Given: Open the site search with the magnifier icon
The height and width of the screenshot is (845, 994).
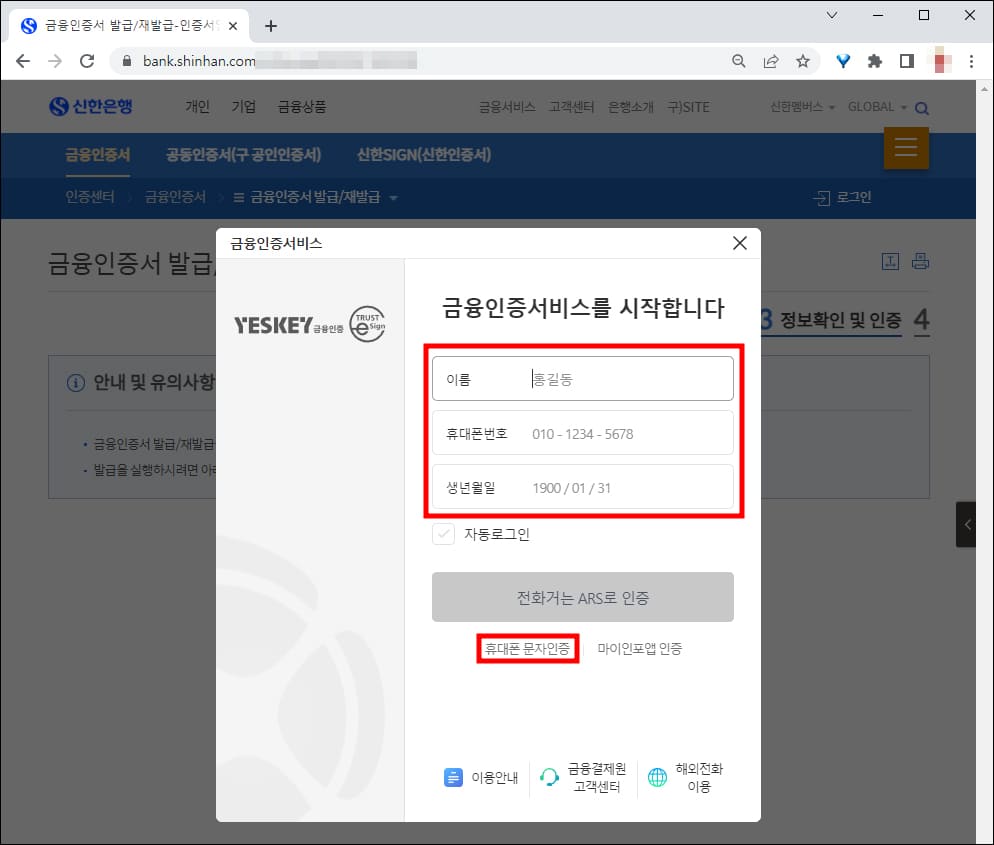Looking at the screenshot, I should pyautogui.click(x=921, y=107).
